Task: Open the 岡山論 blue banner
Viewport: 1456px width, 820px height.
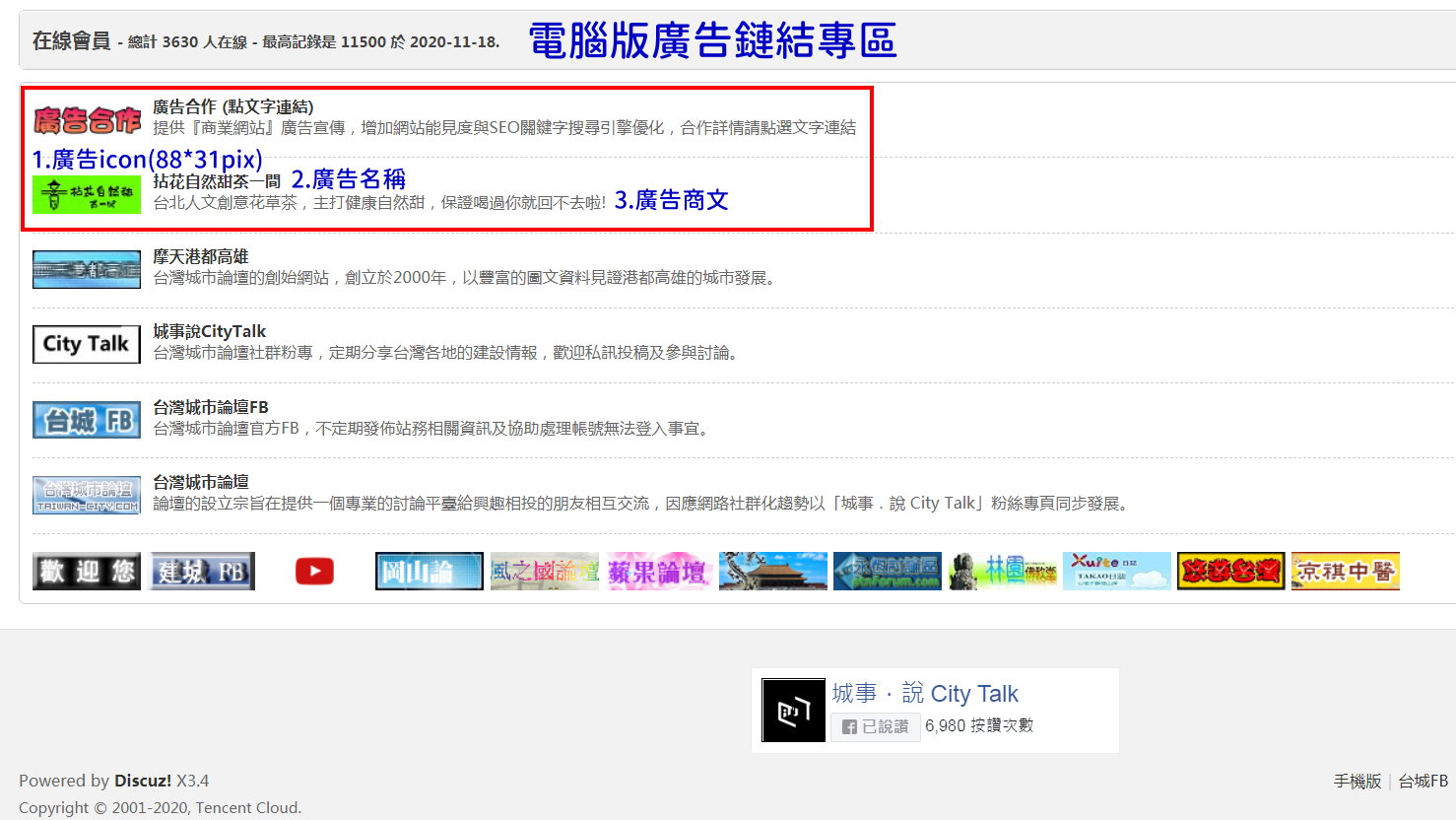Action: [430, 572]
